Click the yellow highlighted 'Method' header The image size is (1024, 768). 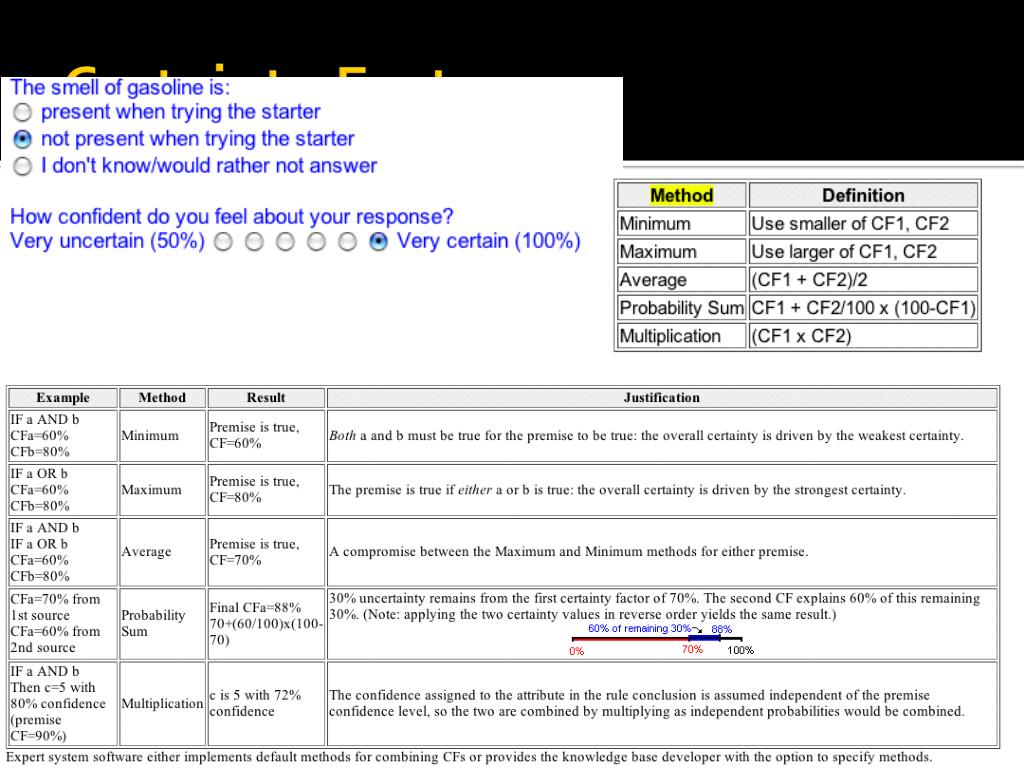click(x=681, y=195)
